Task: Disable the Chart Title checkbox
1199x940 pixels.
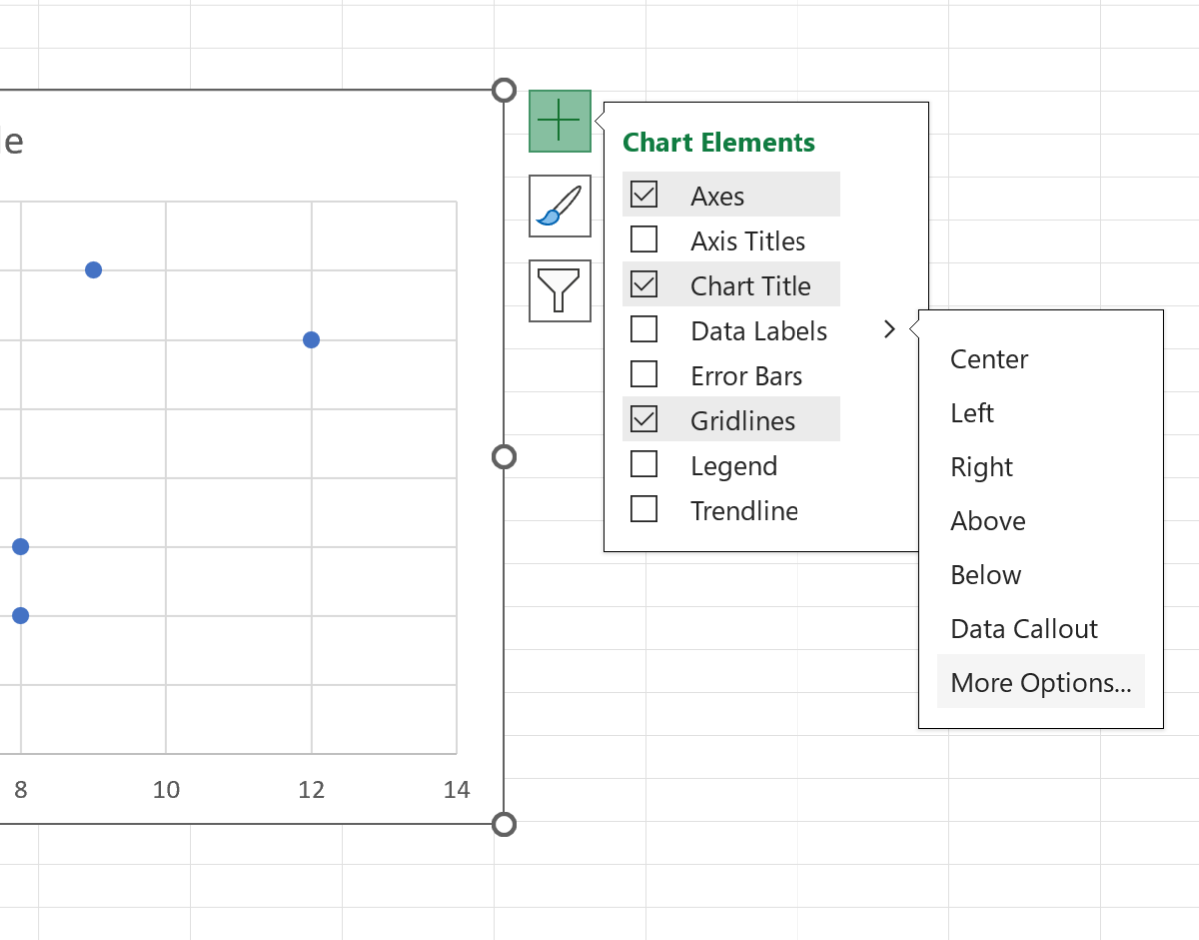Action: [x=644, y=284]
